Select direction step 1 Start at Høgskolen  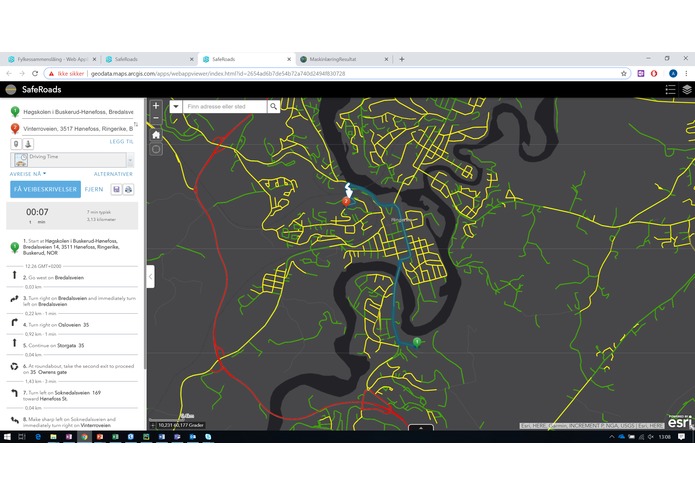tap(72, 247)
